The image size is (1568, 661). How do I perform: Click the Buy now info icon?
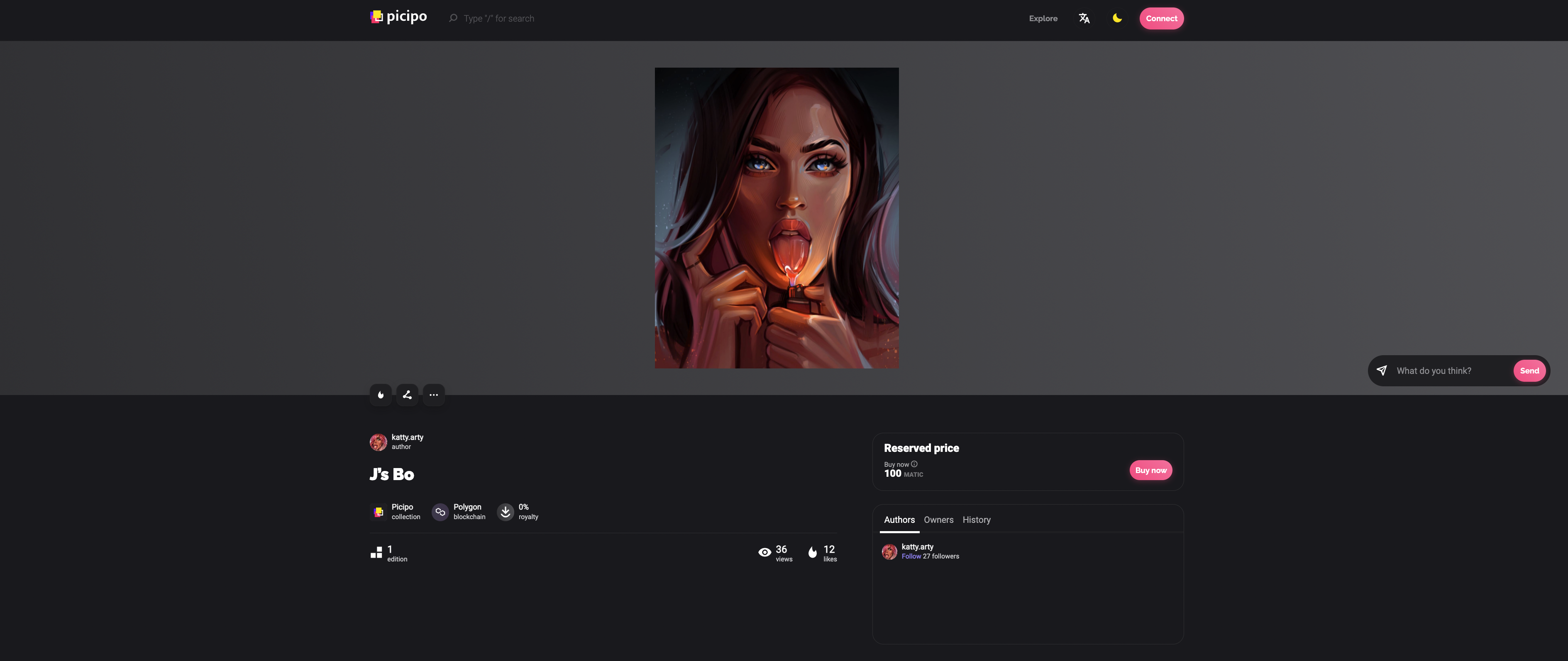pyautogui.click(x=913, y=464)
